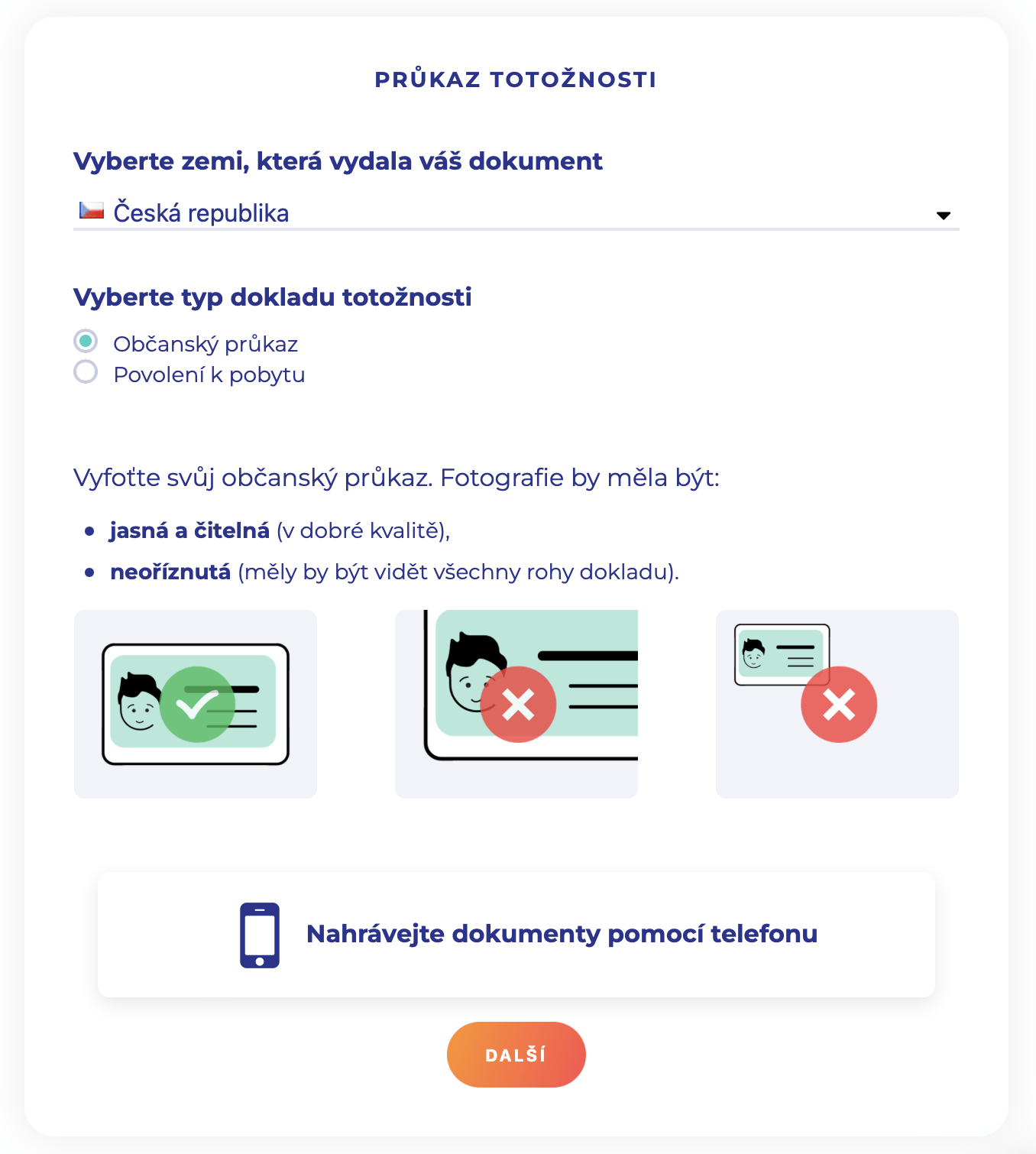Open the too-small ID photo example thumbnail
This screenshot has height=1154, width=1036.
(x=837, y=704)
